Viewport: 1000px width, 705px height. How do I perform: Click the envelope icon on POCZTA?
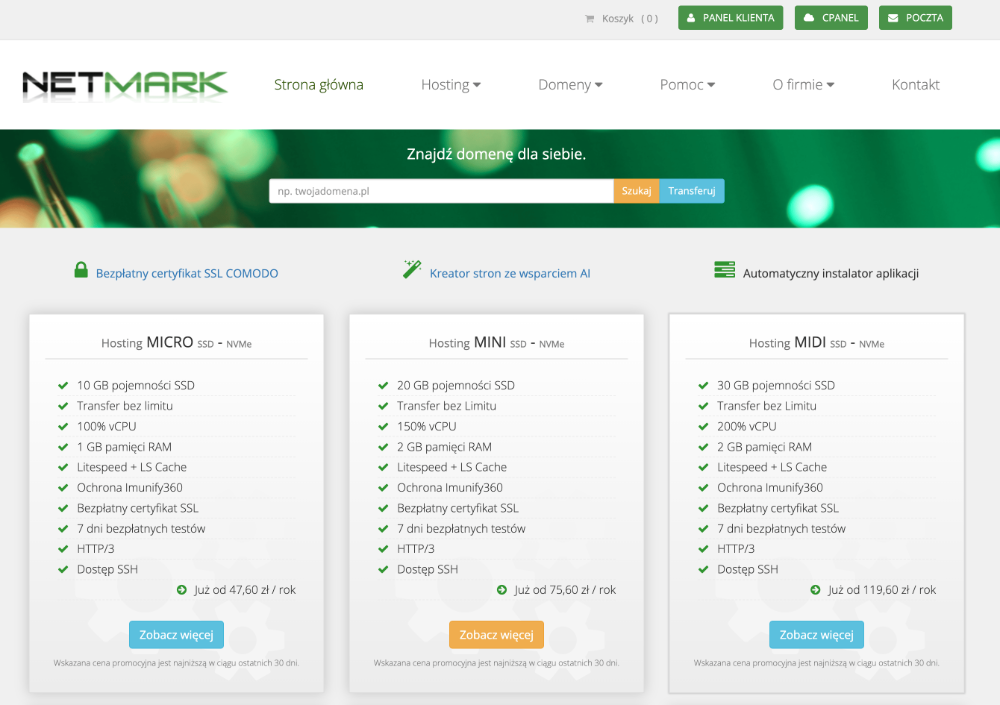coord(891,17)
